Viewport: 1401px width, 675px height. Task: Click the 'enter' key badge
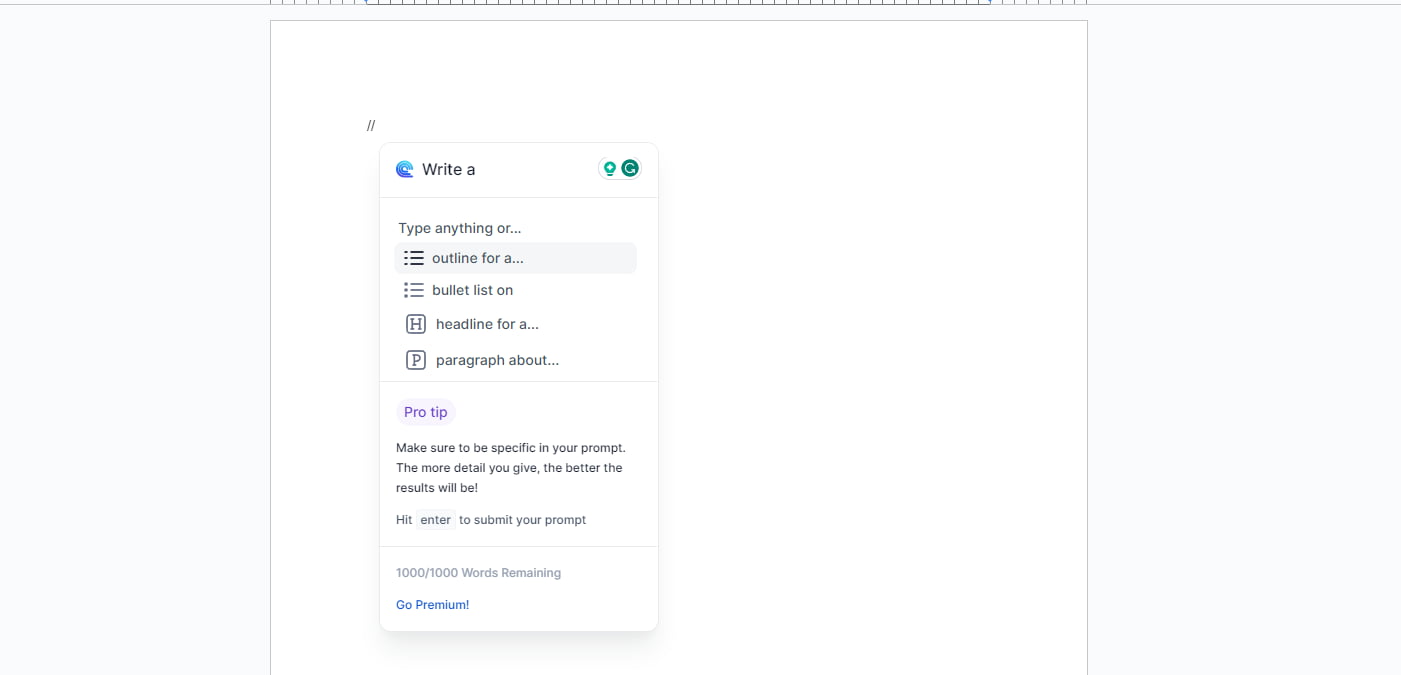[x=435, y=519]
